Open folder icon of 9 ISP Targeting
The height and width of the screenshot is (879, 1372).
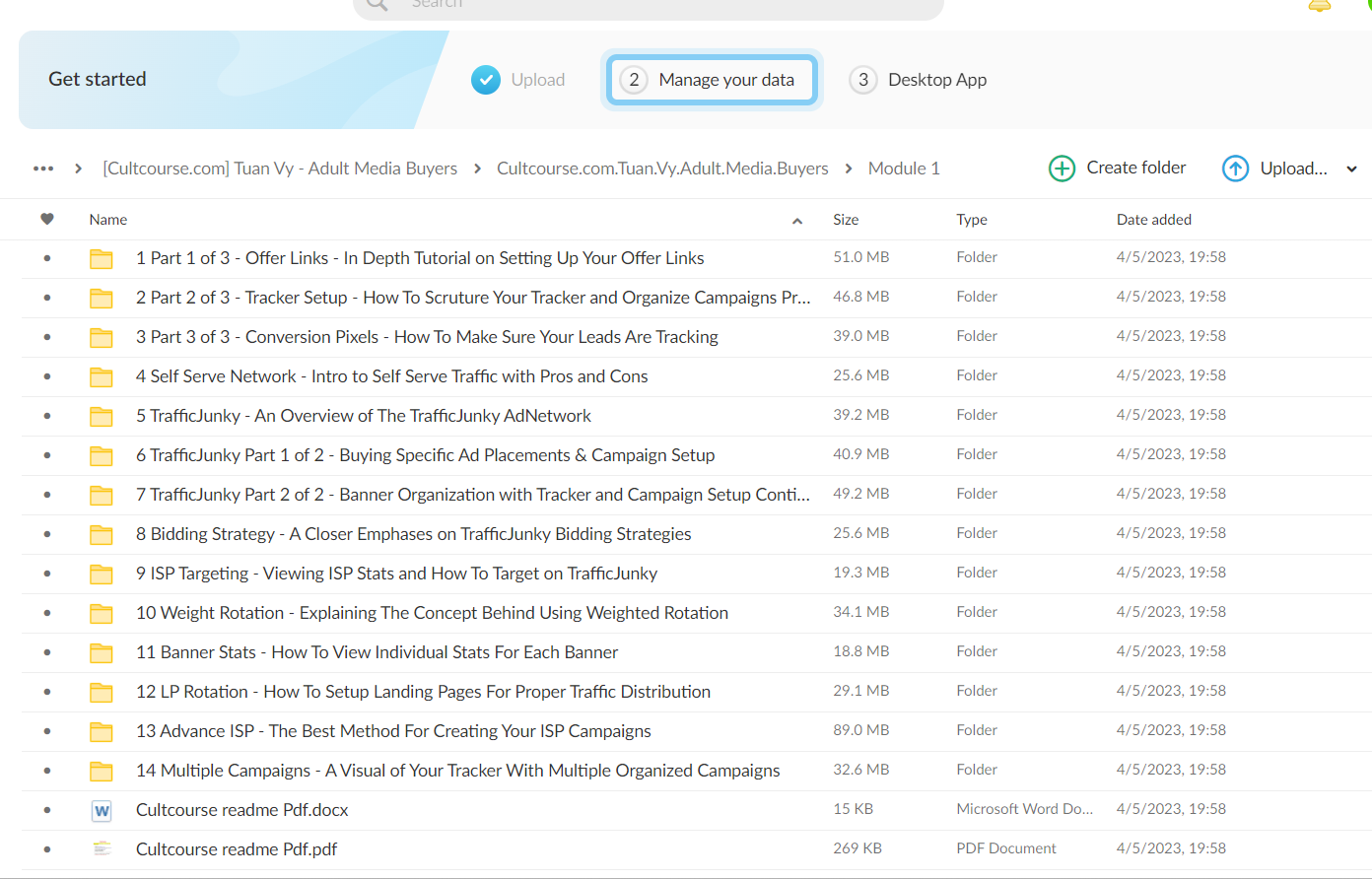[102, 574]
